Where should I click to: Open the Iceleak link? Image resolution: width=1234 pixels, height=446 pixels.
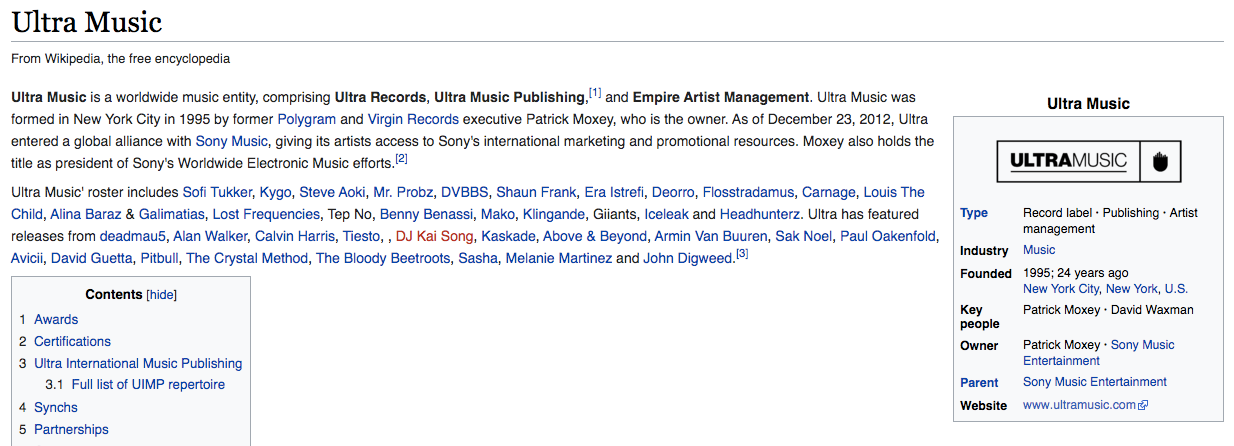click(666, 214)
